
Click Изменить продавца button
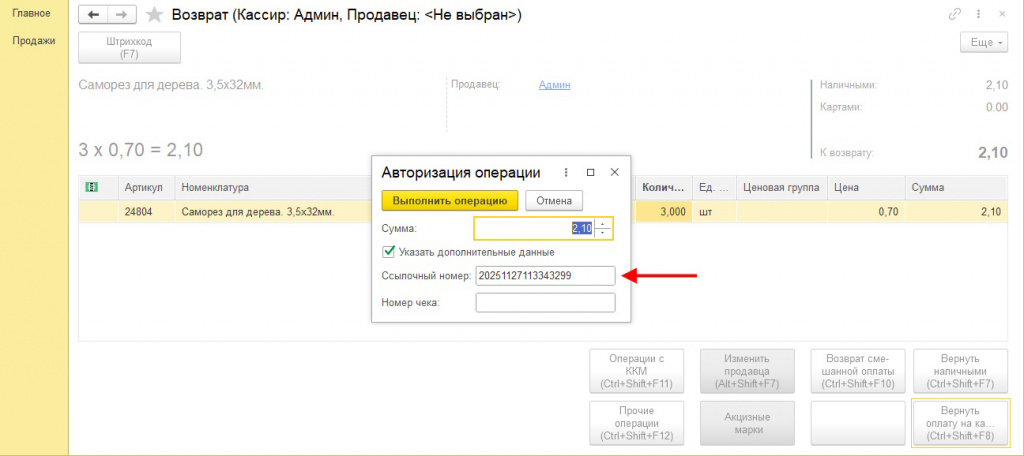747,371
